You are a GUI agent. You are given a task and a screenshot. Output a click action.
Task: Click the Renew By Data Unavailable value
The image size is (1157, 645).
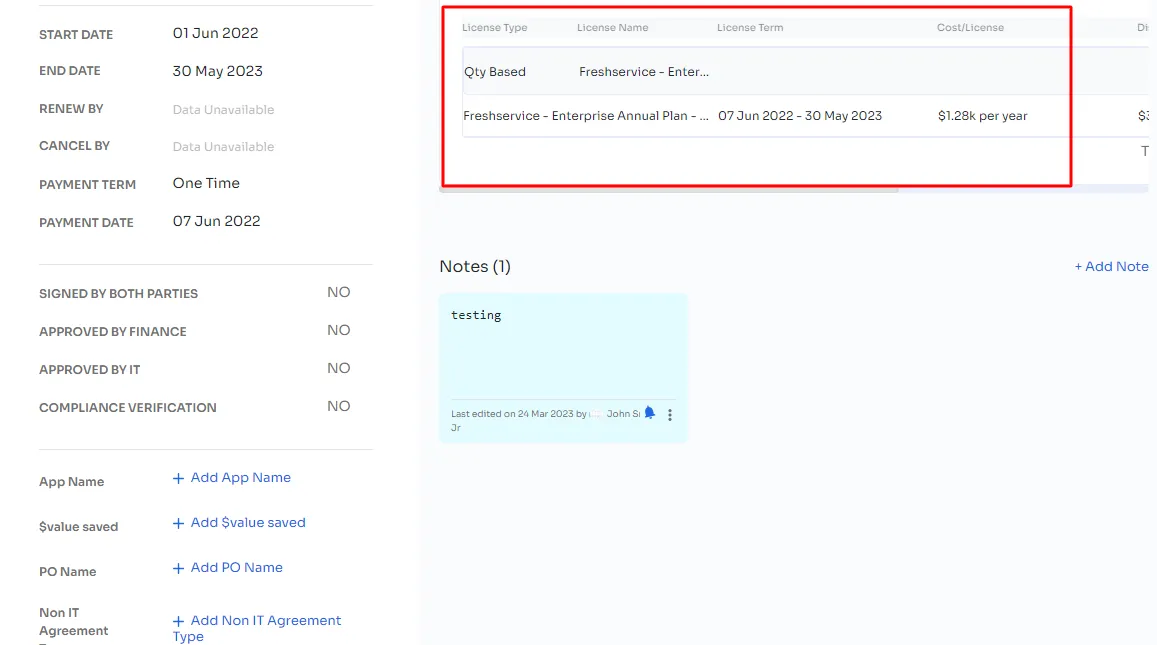[224, 109]
